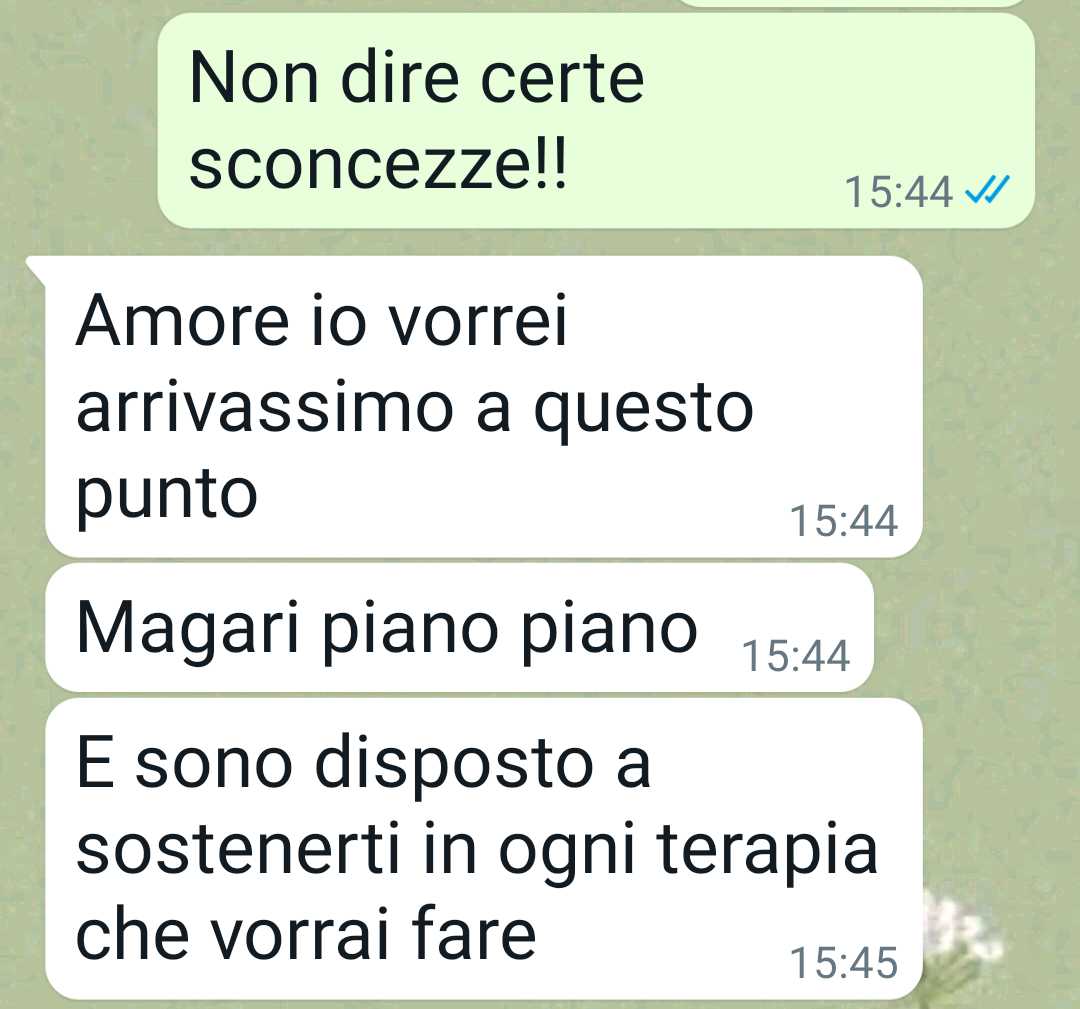Click the blue double-check read receipt icon
The height and width of the screenshot is (1009, 1080).
tap(988, 190)
